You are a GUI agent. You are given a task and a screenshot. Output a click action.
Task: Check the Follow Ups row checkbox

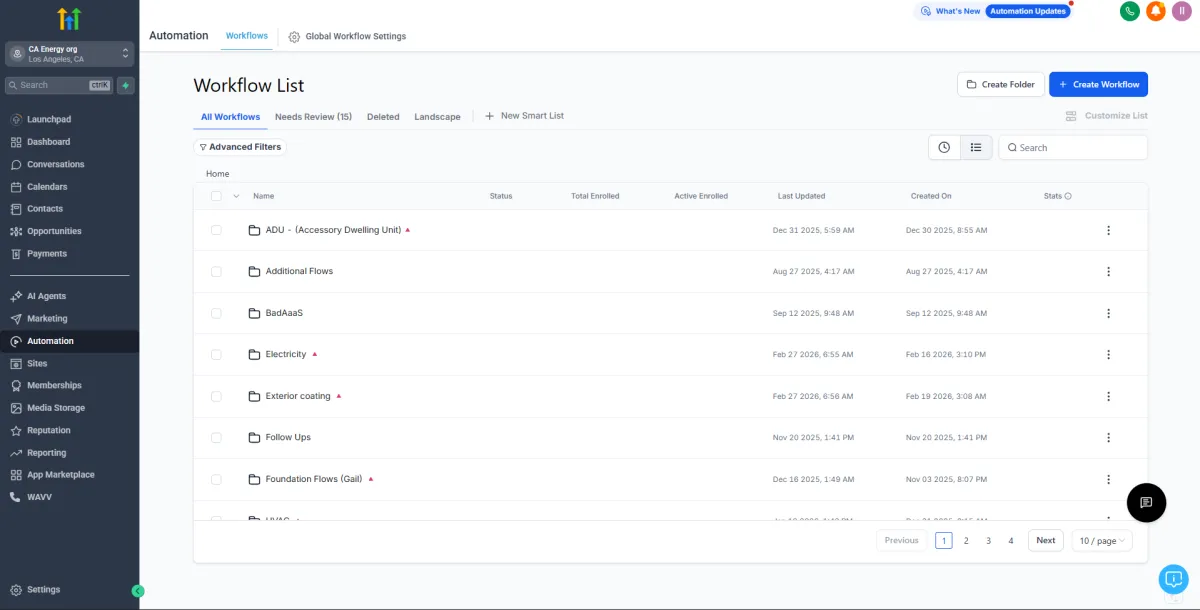[x=216, y=437]
